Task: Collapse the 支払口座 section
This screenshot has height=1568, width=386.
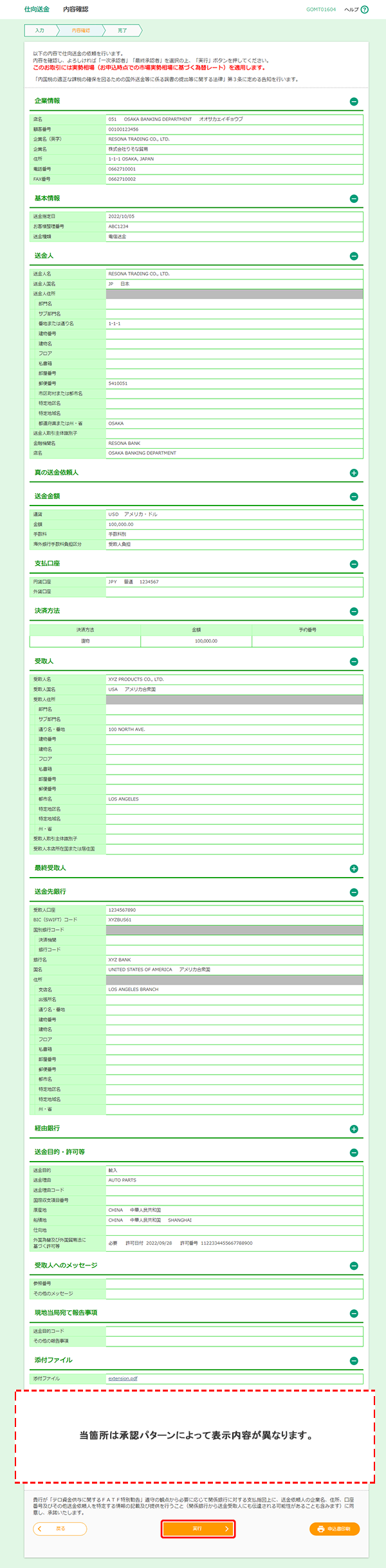Action: (x=354, y=564)
